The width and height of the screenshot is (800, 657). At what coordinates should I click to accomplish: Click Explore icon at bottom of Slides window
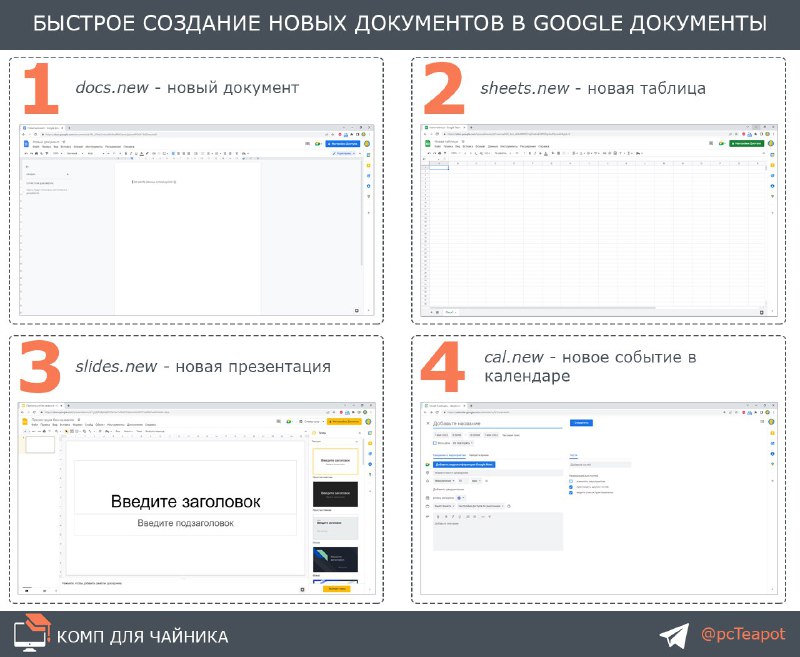point(302,589)
